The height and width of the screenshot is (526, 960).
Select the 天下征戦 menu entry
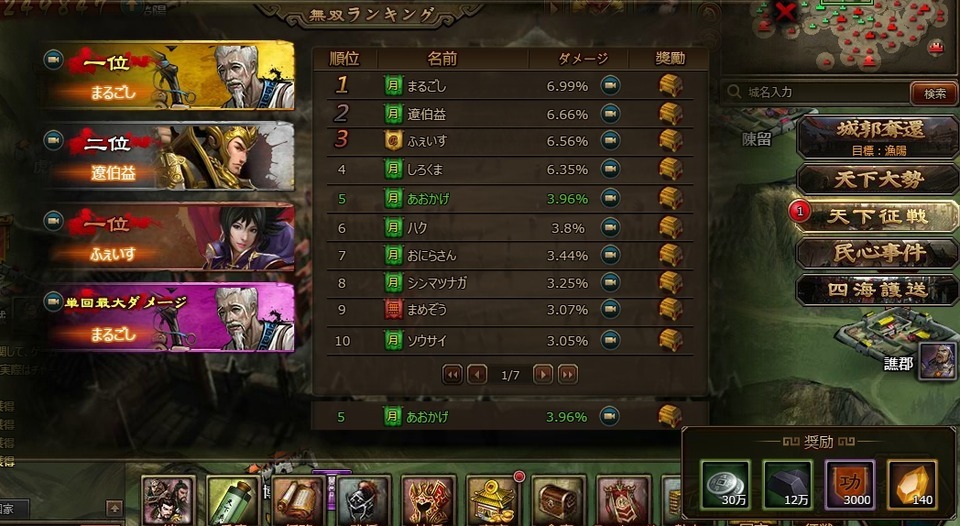pos(879,216)
